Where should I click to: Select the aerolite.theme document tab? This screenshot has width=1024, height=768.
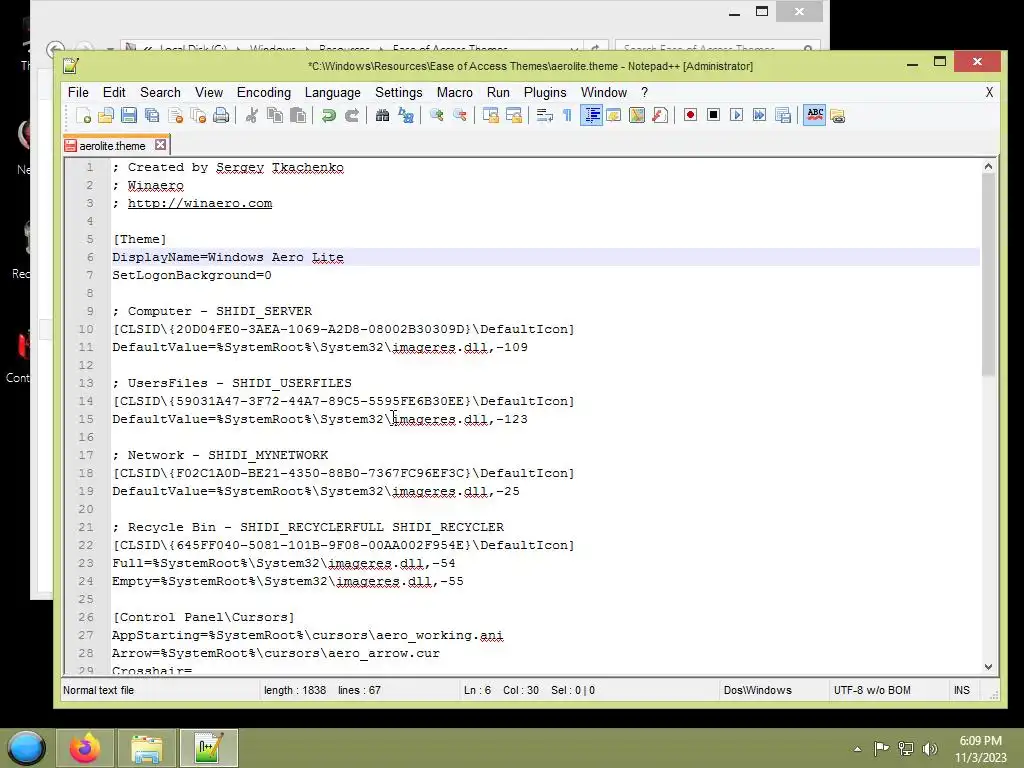coord(112,146)
